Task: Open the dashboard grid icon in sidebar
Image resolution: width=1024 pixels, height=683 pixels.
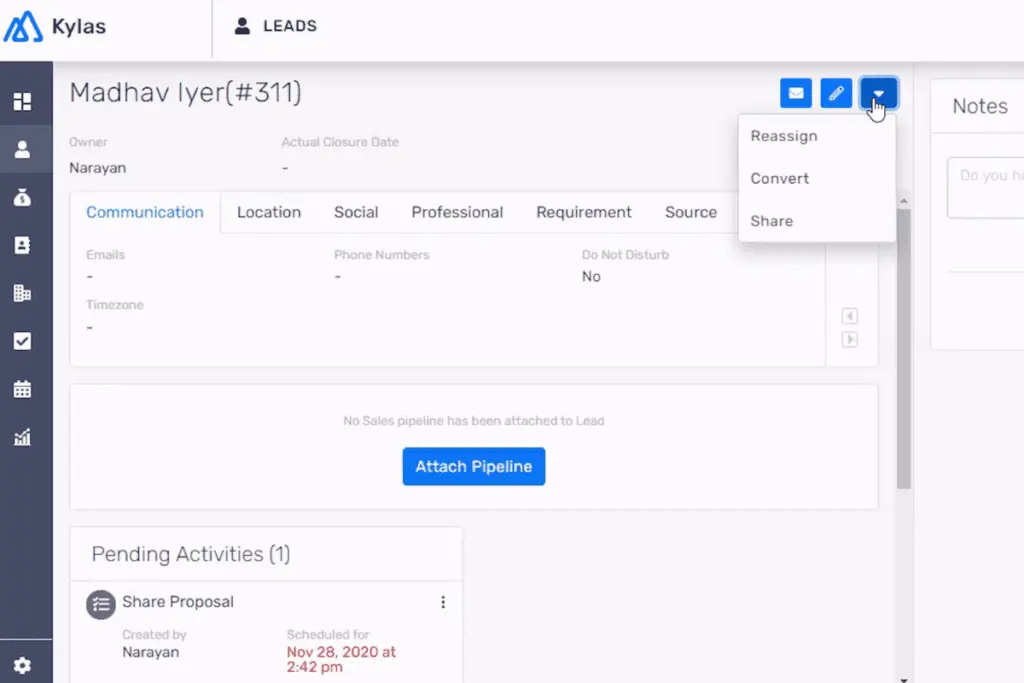Action: pyautogui.click(x=22, y=101)
